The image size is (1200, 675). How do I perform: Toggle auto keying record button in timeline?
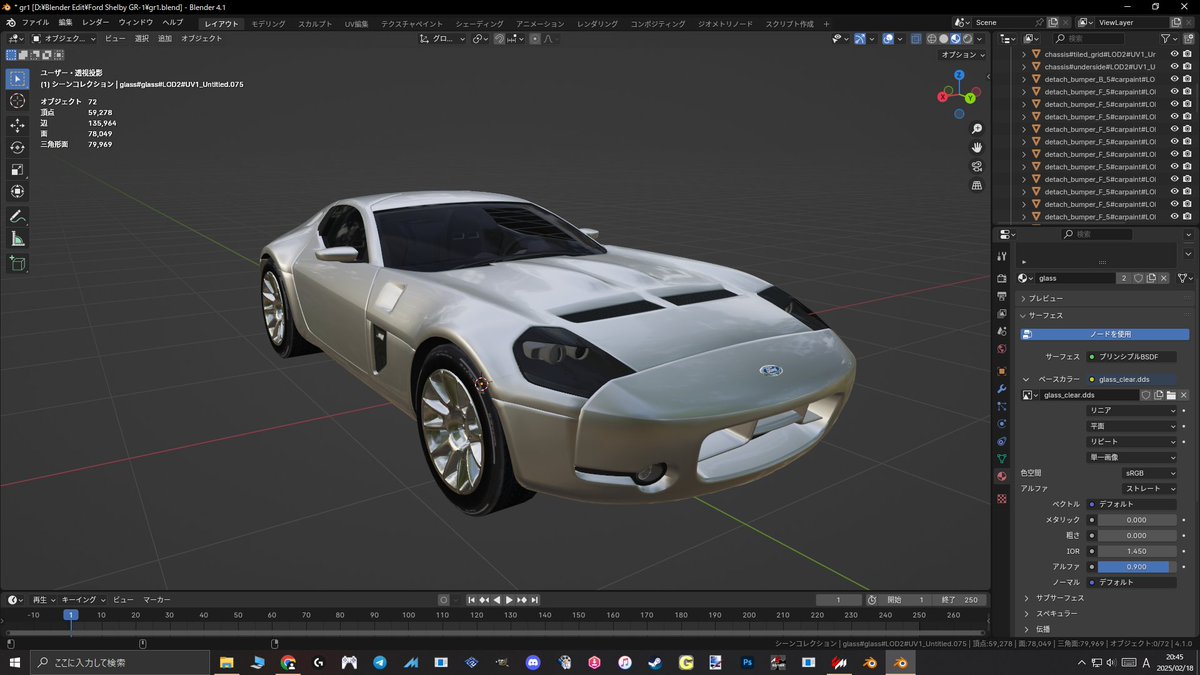coord(443,600)
